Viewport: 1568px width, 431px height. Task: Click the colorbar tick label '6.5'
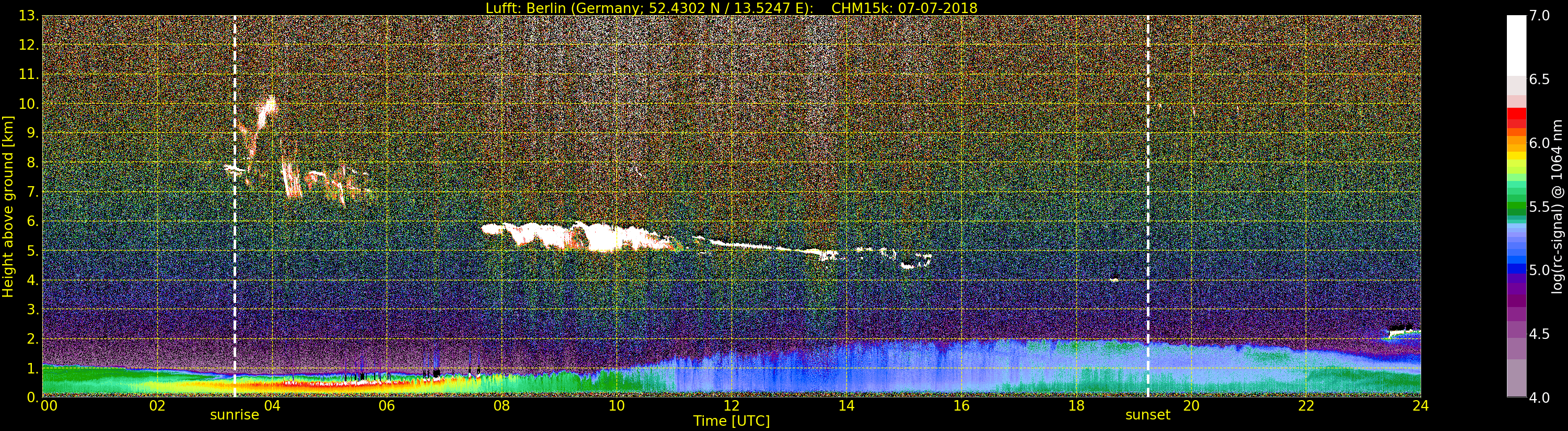(1539, 80)
